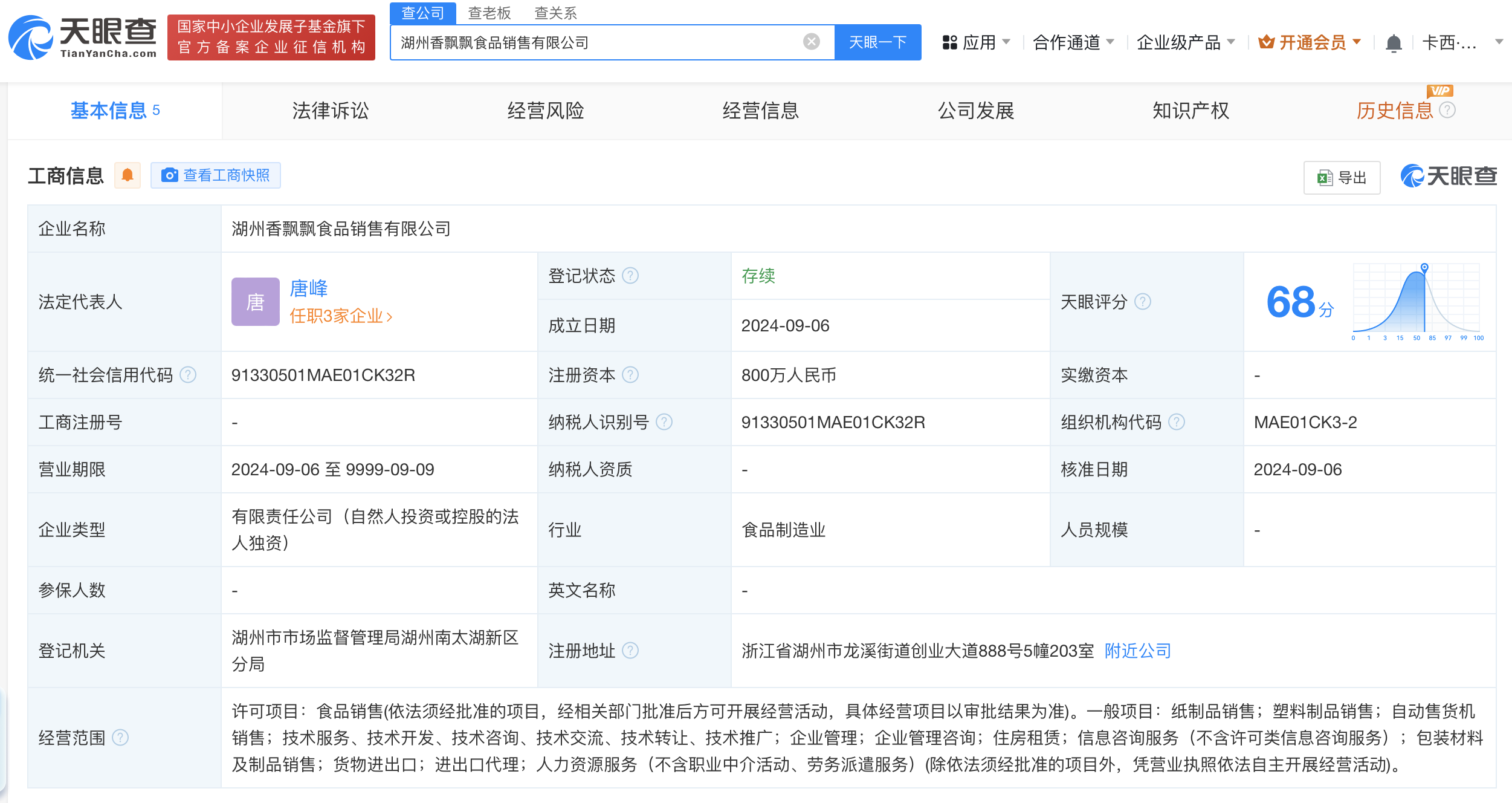This screenshot has width=1512, height=803.
Task: Open the 知识产权 tab
Action: pyautogui.click(x=1191, y=111)
